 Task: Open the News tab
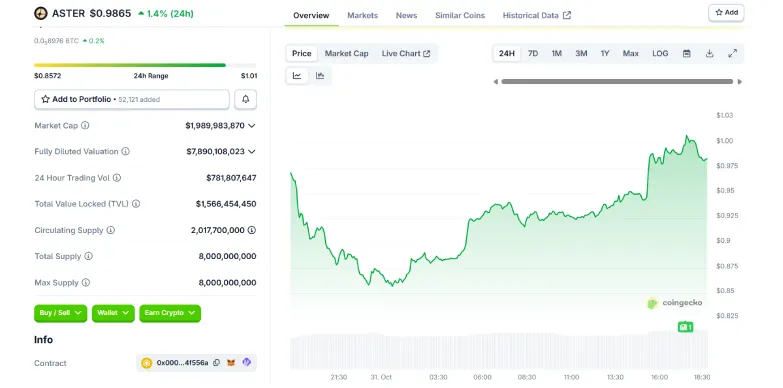point(406,15)
